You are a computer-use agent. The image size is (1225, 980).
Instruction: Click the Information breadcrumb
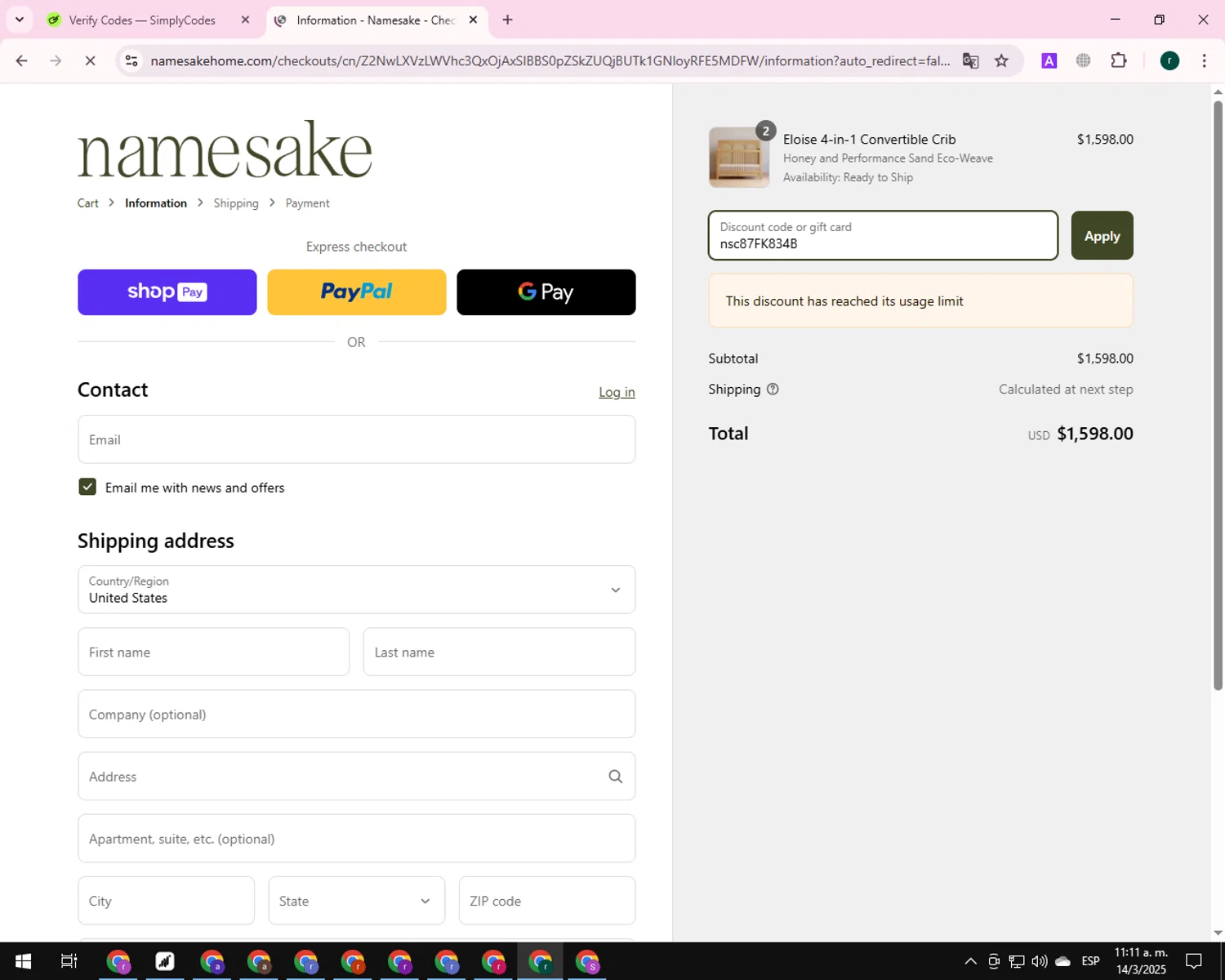(x=156, y=203)
